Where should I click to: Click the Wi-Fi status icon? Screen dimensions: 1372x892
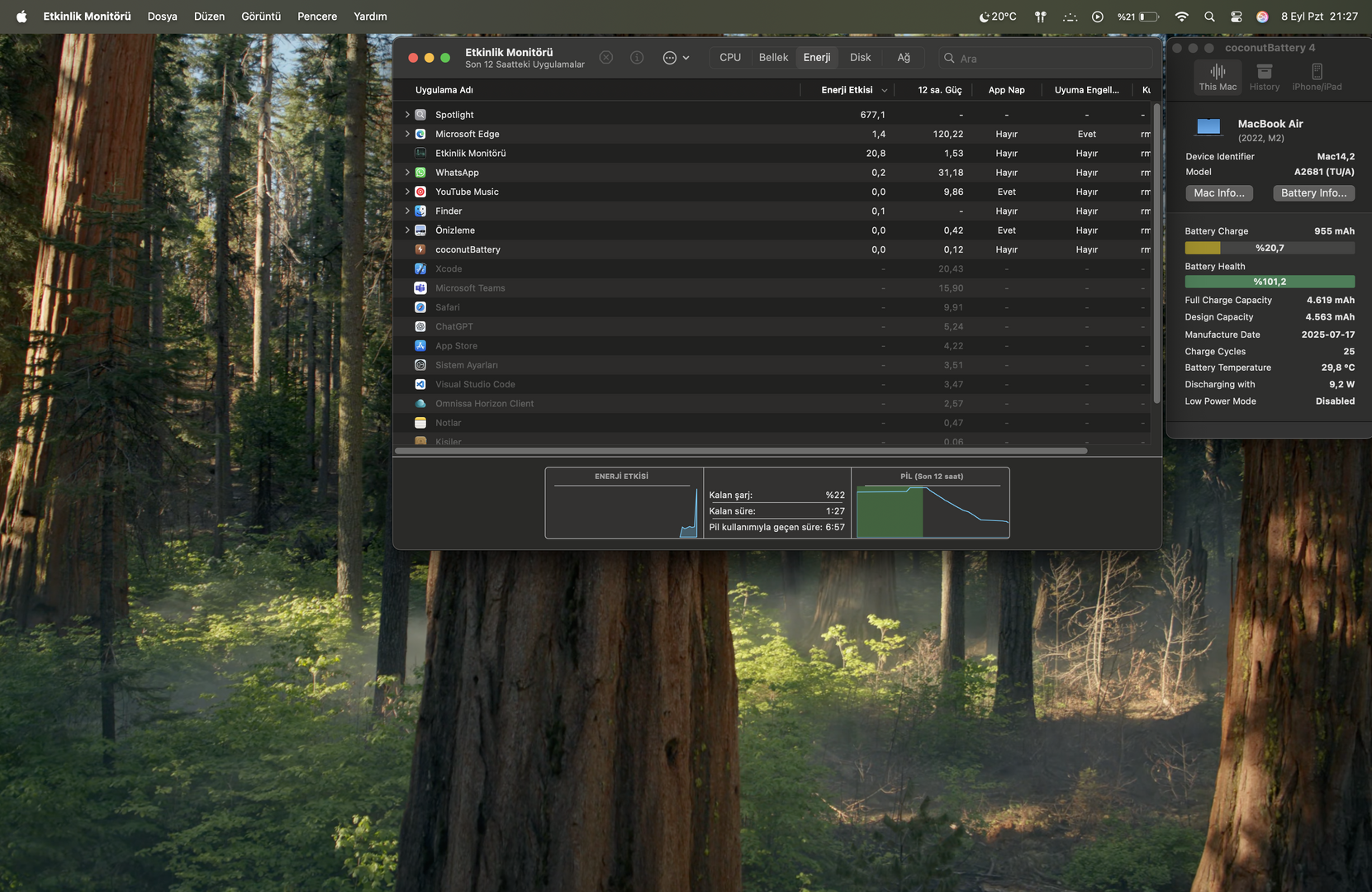click(1182, 17)
